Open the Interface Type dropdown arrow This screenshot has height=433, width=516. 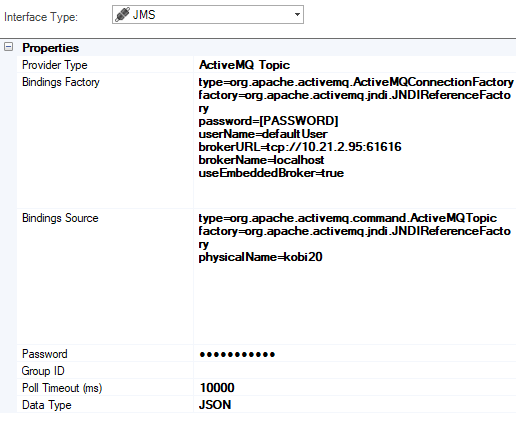click(x=297, y=15)
